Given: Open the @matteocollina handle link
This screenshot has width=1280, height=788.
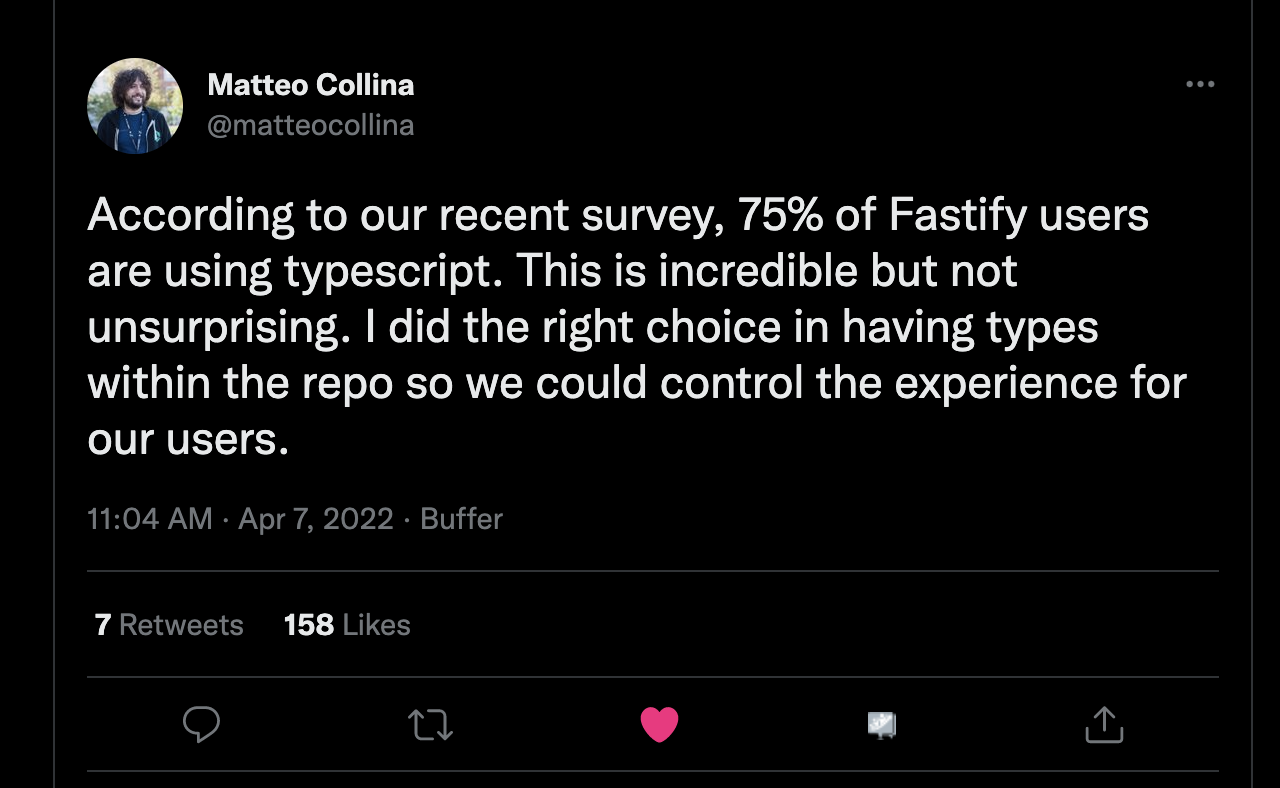Looking at the screenshot, I should tap(310, 125).
